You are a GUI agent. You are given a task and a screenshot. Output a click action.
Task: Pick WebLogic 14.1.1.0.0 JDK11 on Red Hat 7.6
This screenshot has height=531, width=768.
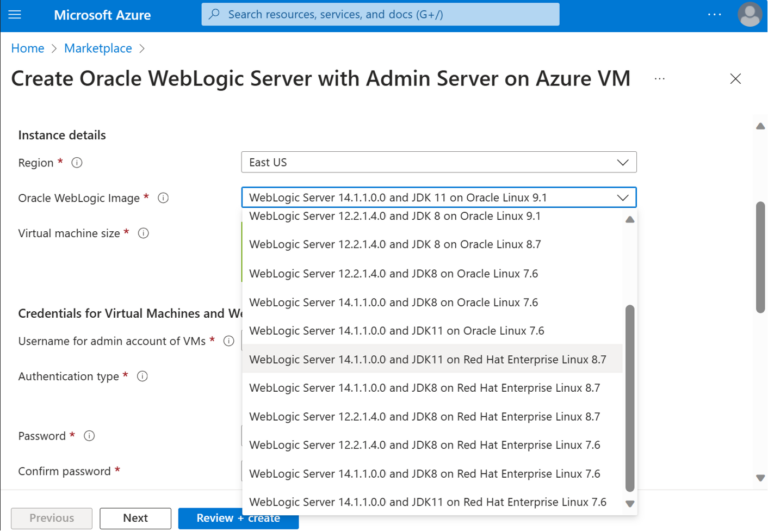pos(428,502)
